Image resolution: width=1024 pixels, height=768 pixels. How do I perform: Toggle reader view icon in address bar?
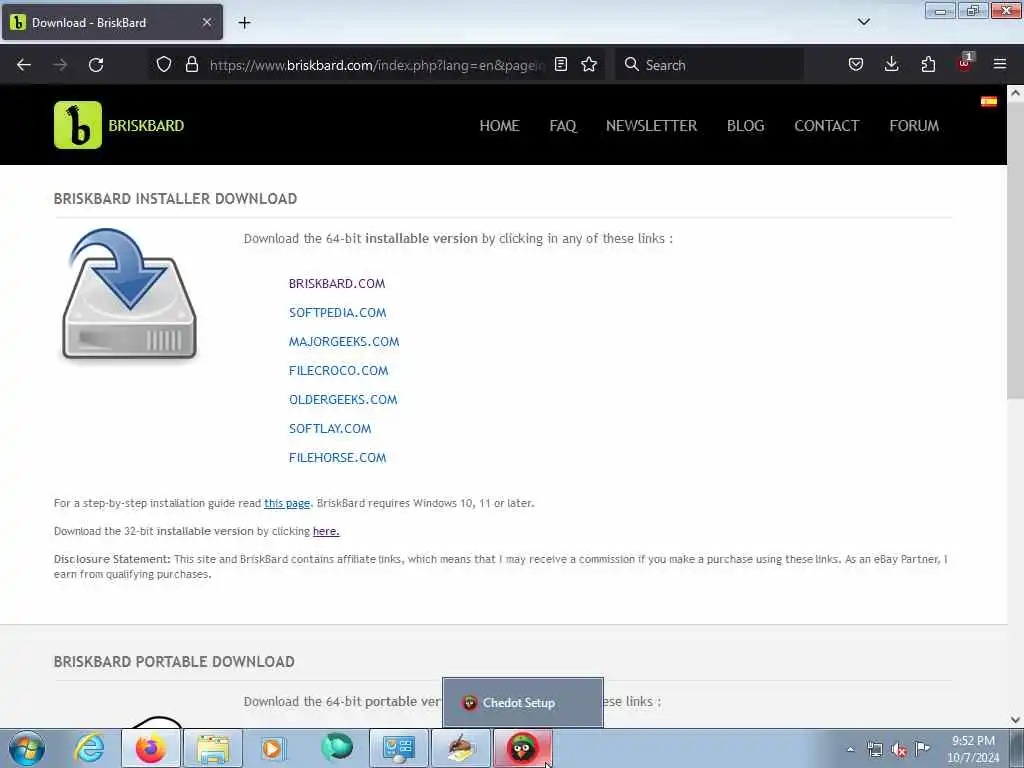coord(560,64)
